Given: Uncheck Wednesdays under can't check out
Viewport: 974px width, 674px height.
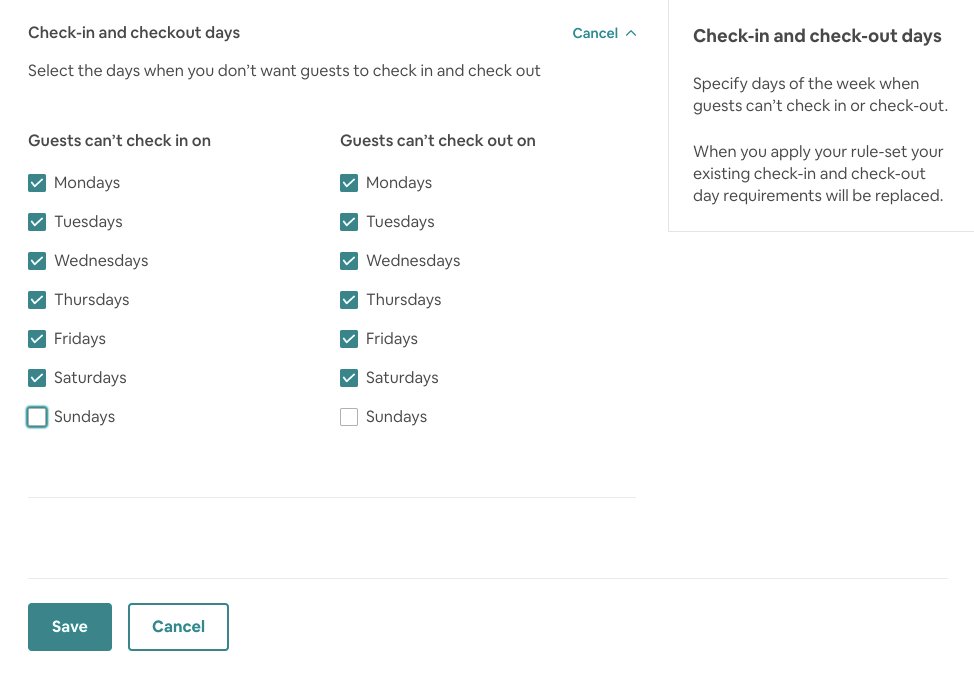Looking at the screenshot, I should click(349, 261).
